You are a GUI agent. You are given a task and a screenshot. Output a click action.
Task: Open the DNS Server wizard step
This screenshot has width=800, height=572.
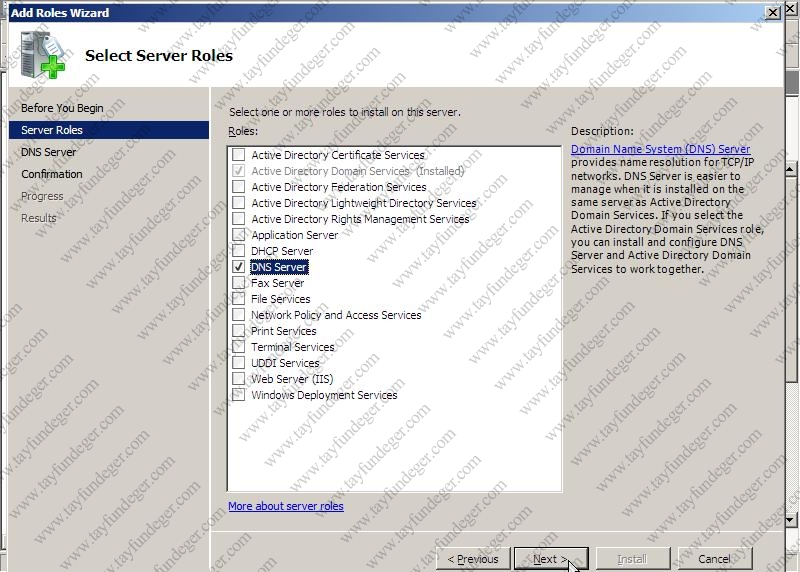48,152
